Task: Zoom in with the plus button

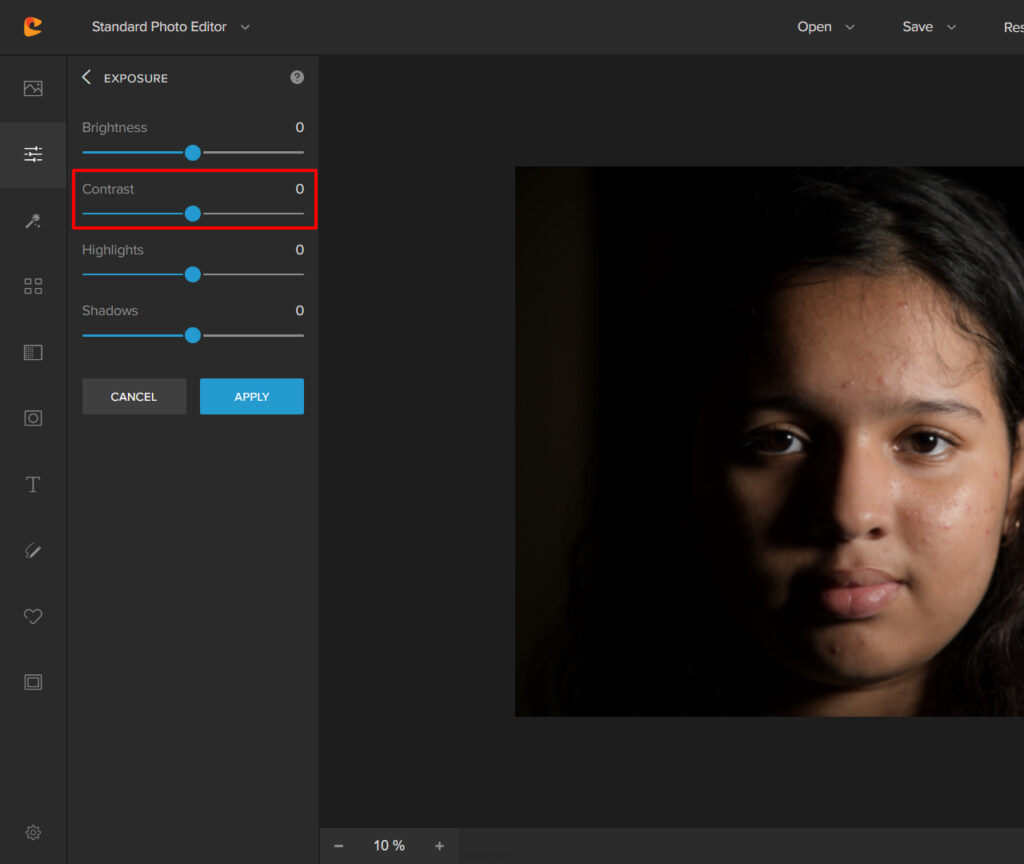Action: tap(439, 846)
